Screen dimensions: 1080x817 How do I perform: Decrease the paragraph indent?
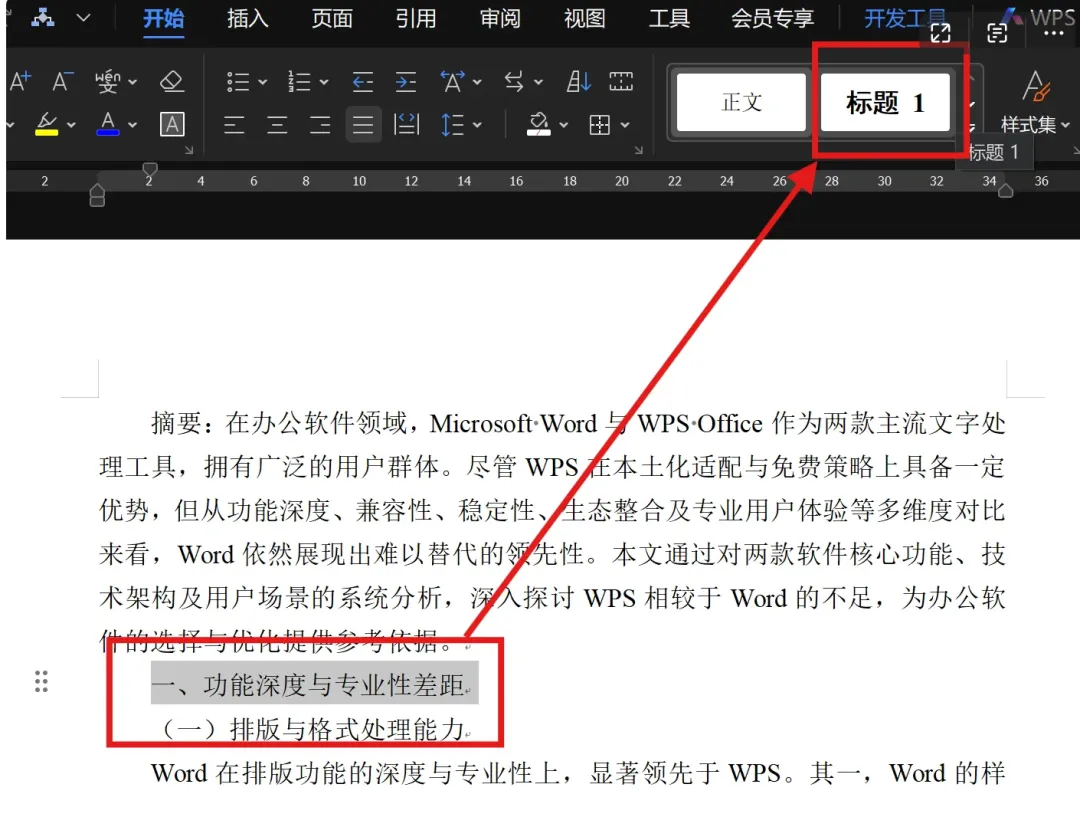362,81
